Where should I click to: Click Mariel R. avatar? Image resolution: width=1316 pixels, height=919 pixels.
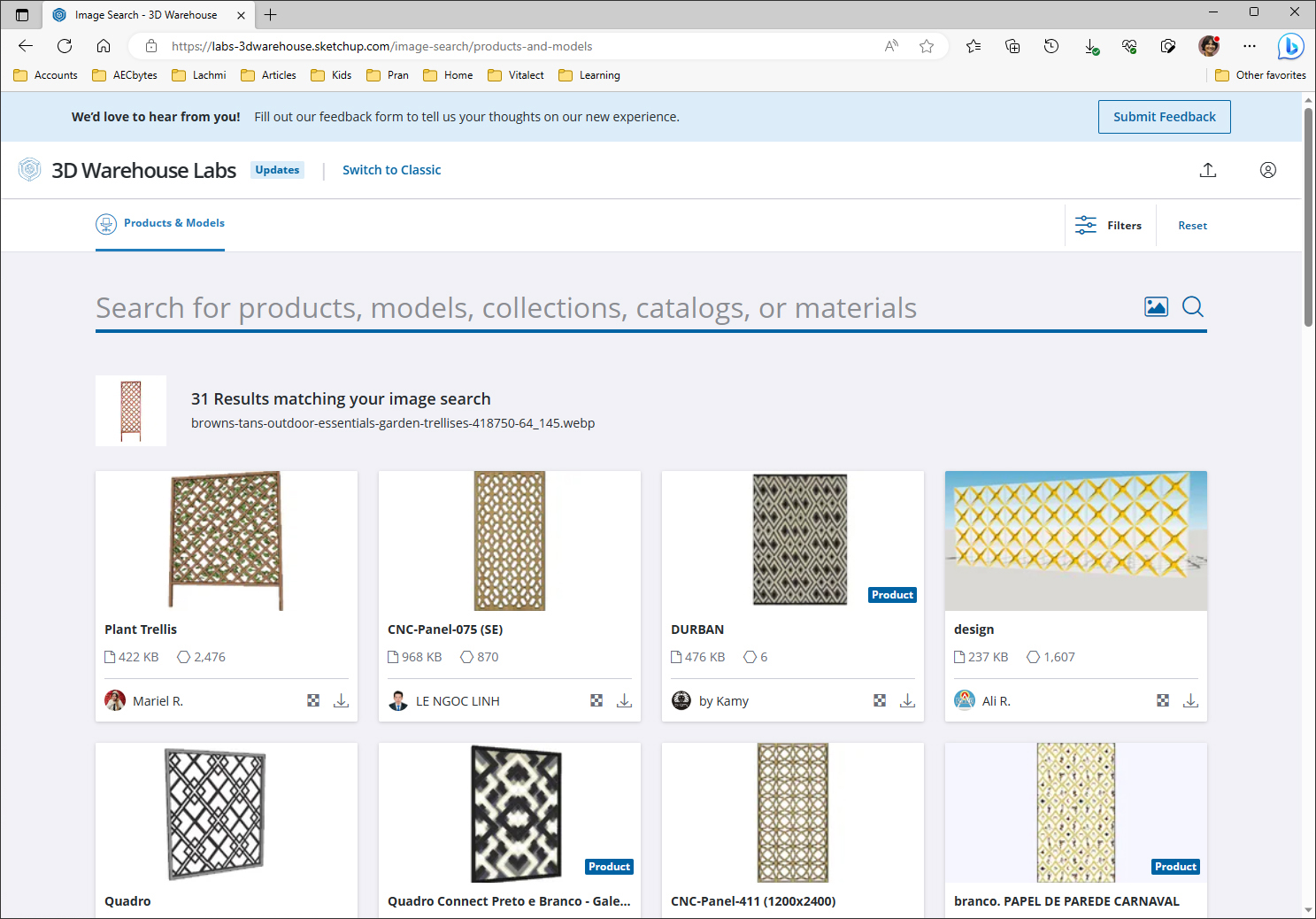pos(115,700)
